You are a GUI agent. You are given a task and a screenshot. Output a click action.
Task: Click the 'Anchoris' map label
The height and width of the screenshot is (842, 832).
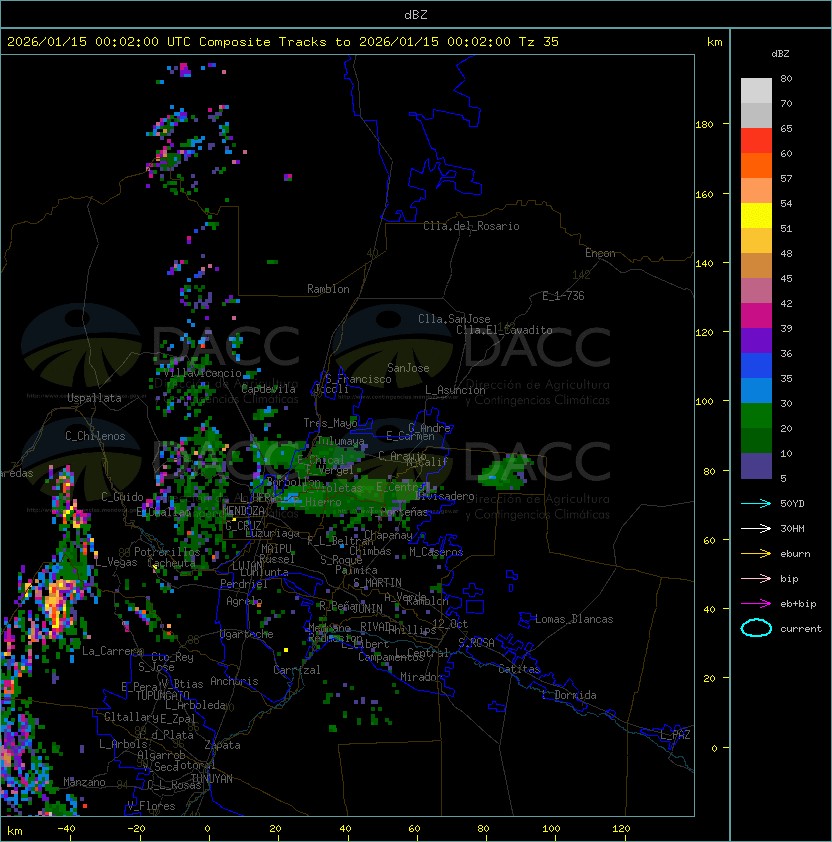[234, 681]
